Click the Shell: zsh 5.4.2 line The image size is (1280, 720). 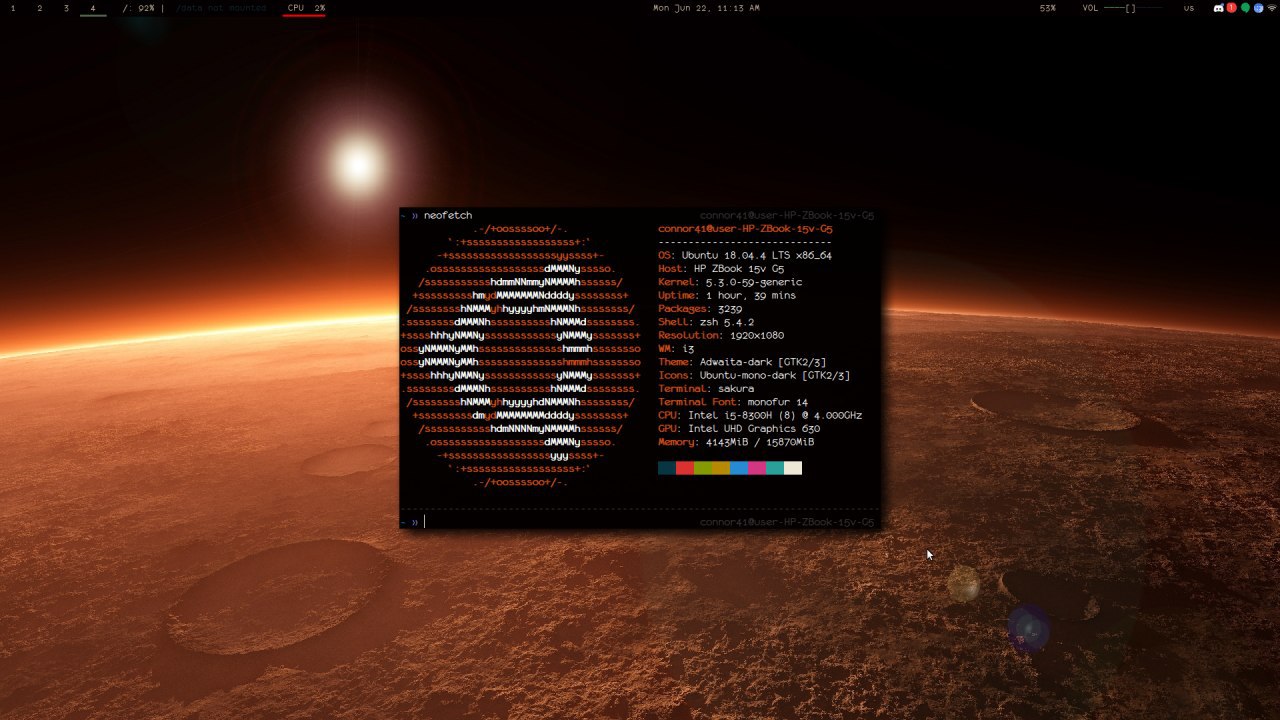(706, 322)
